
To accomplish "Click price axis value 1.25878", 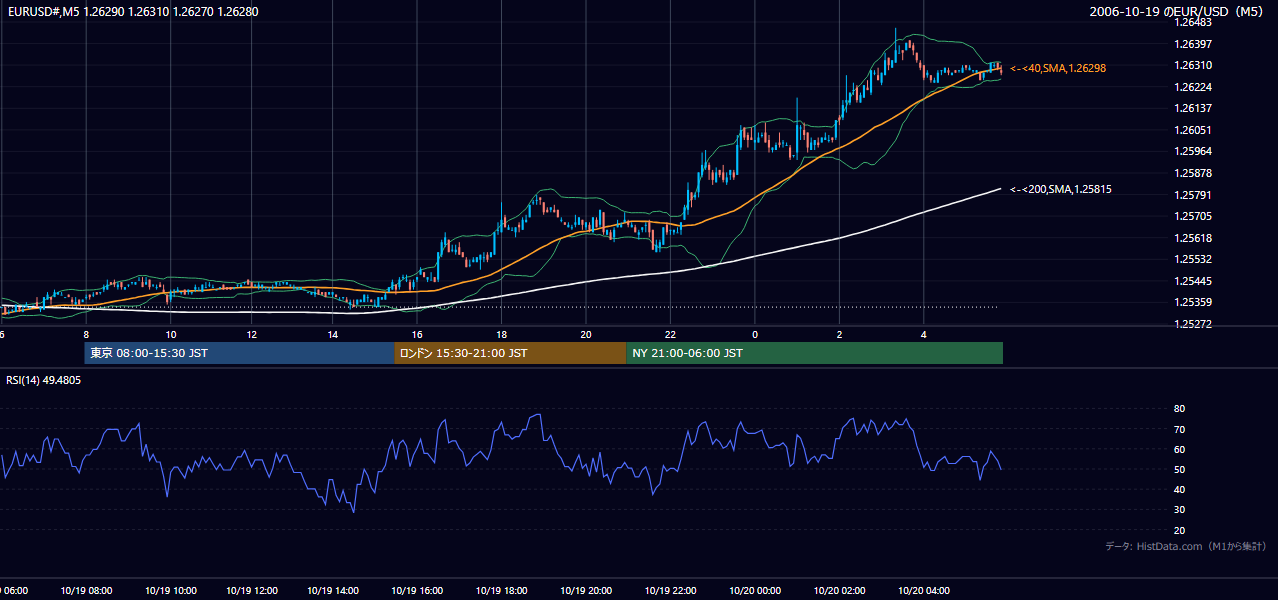I will (x=1194, y=173).
